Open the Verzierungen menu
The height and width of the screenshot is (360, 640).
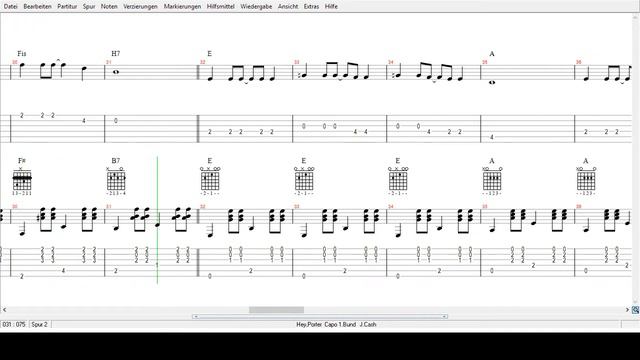coord(140,7)
